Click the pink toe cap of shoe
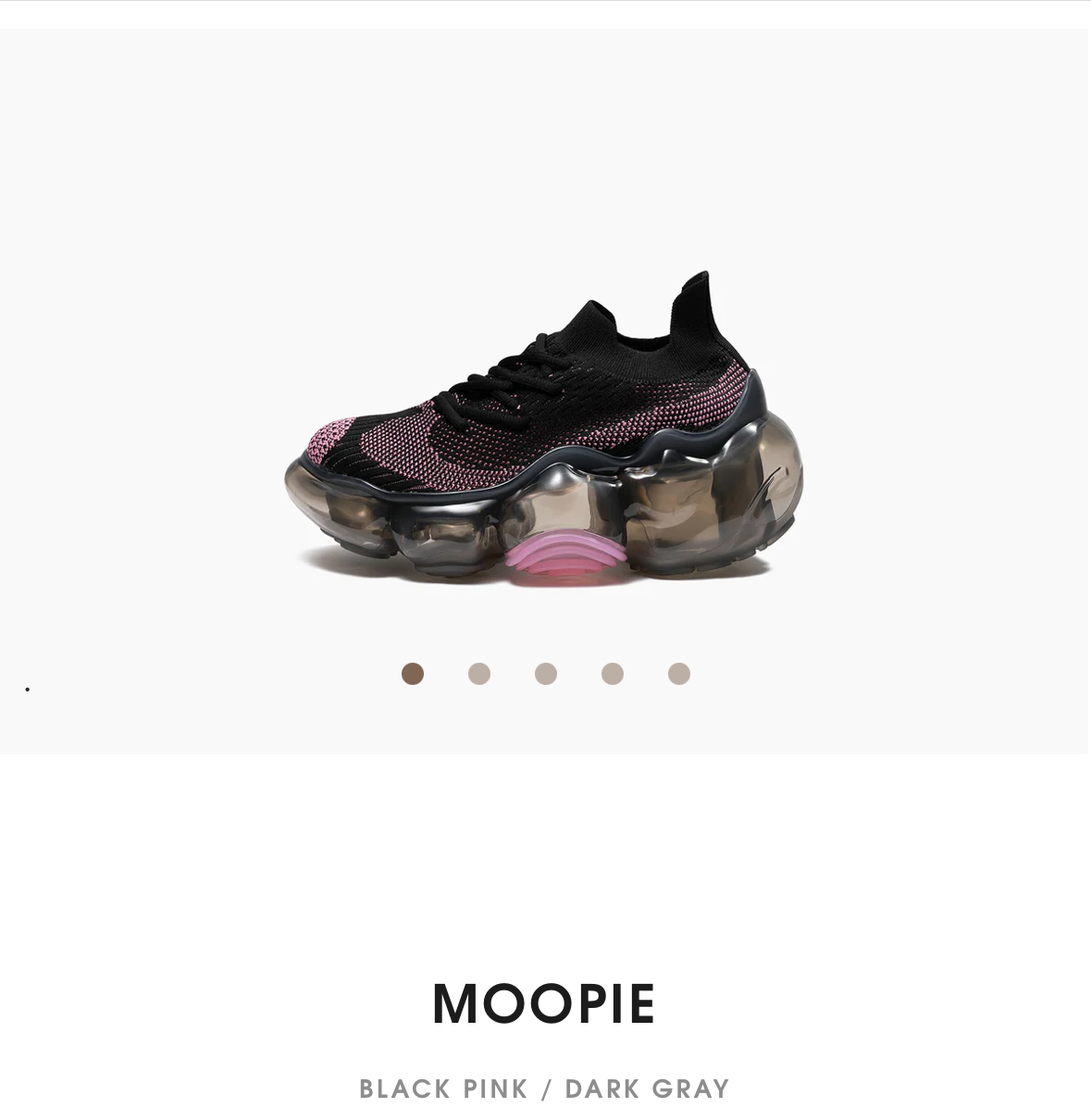This screenshot has width=1091, height=1120. pyautogui.click(x=329, y=440)
